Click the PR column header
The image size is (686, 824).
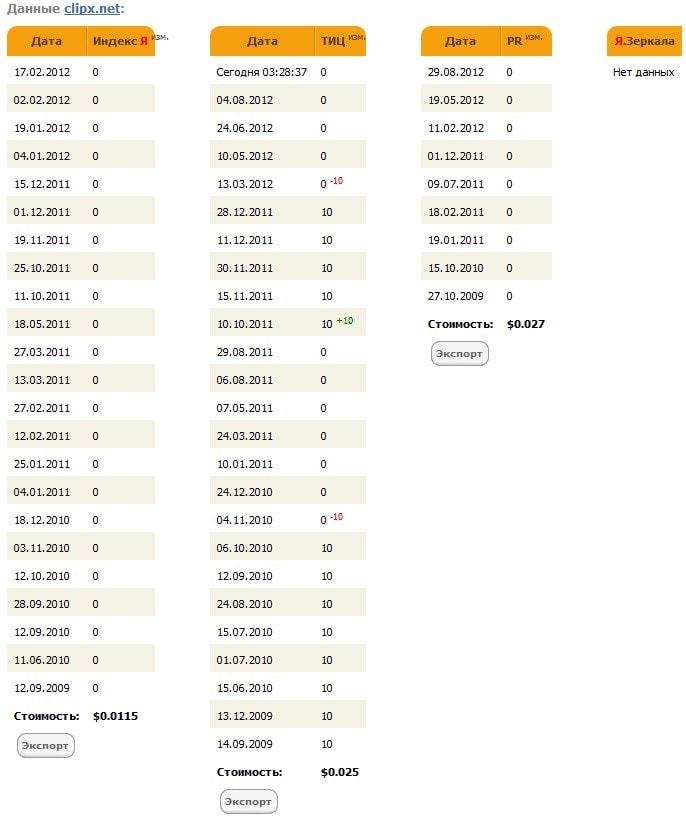click(515, 41)
